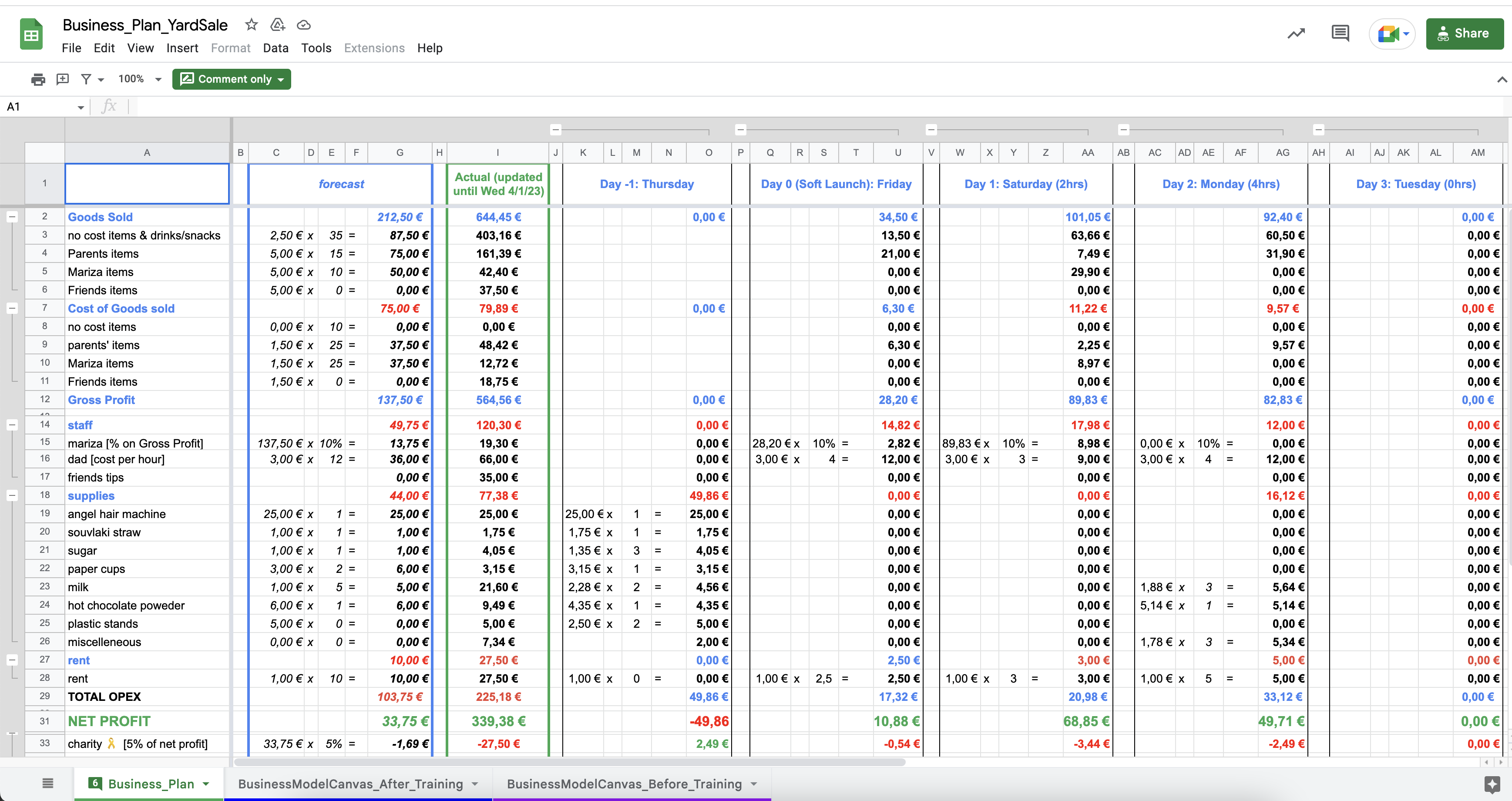Click the add to Drive icon
Image resolution: width=1512 pixels, height=801 pixels.
(277, 25)
